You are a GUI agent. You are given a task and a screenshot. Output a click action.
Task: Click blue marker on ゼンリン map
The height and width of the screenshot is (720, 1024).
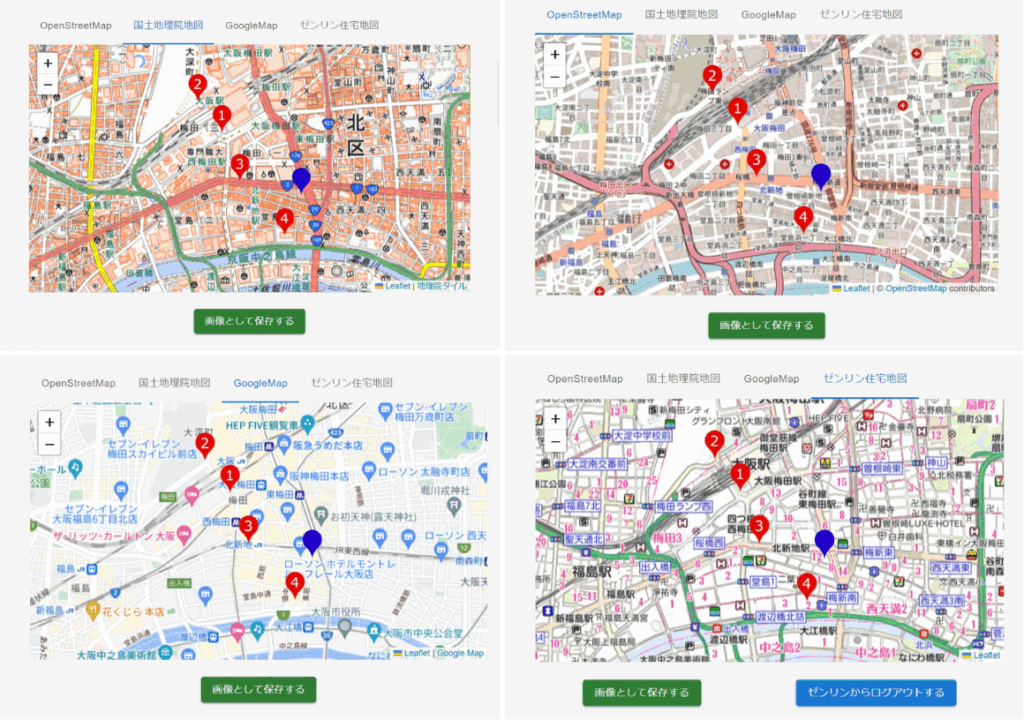pyautogui.click(x=825, y=543)
